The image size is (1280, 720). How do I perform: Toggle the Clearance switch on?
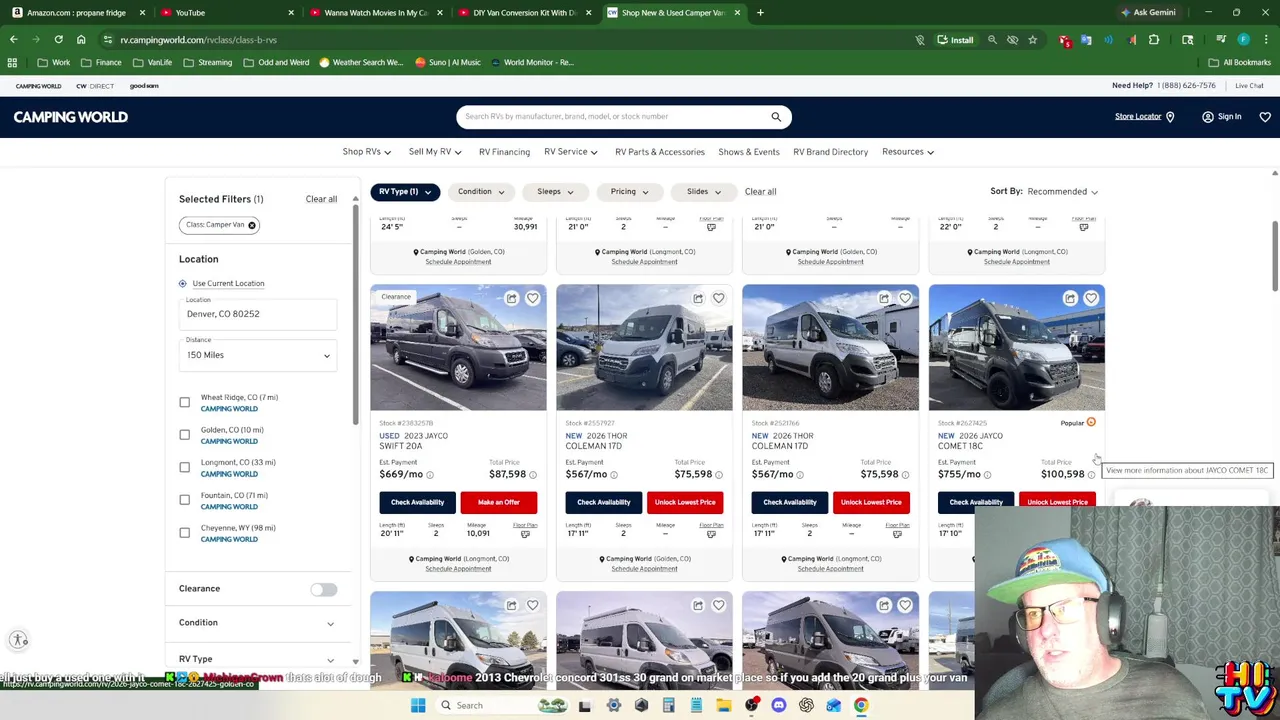(x=323, y=590)
